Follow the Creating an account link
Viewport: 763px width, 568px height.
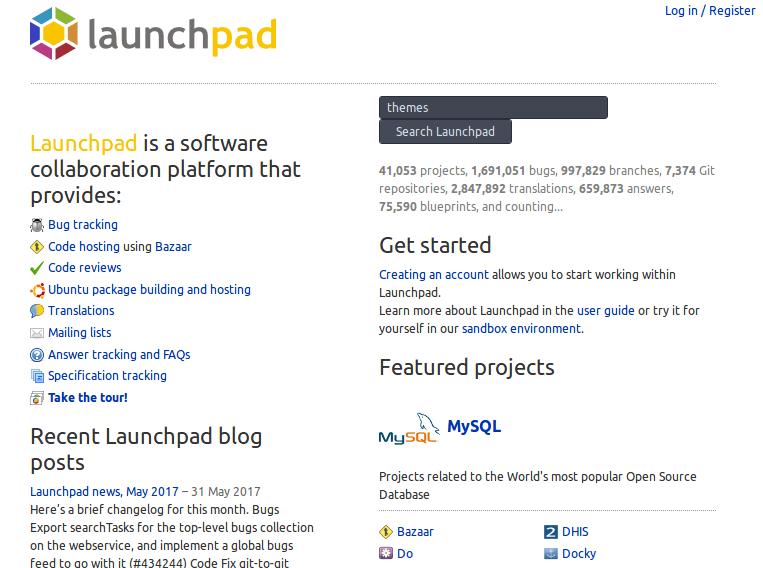coord(434,275)
